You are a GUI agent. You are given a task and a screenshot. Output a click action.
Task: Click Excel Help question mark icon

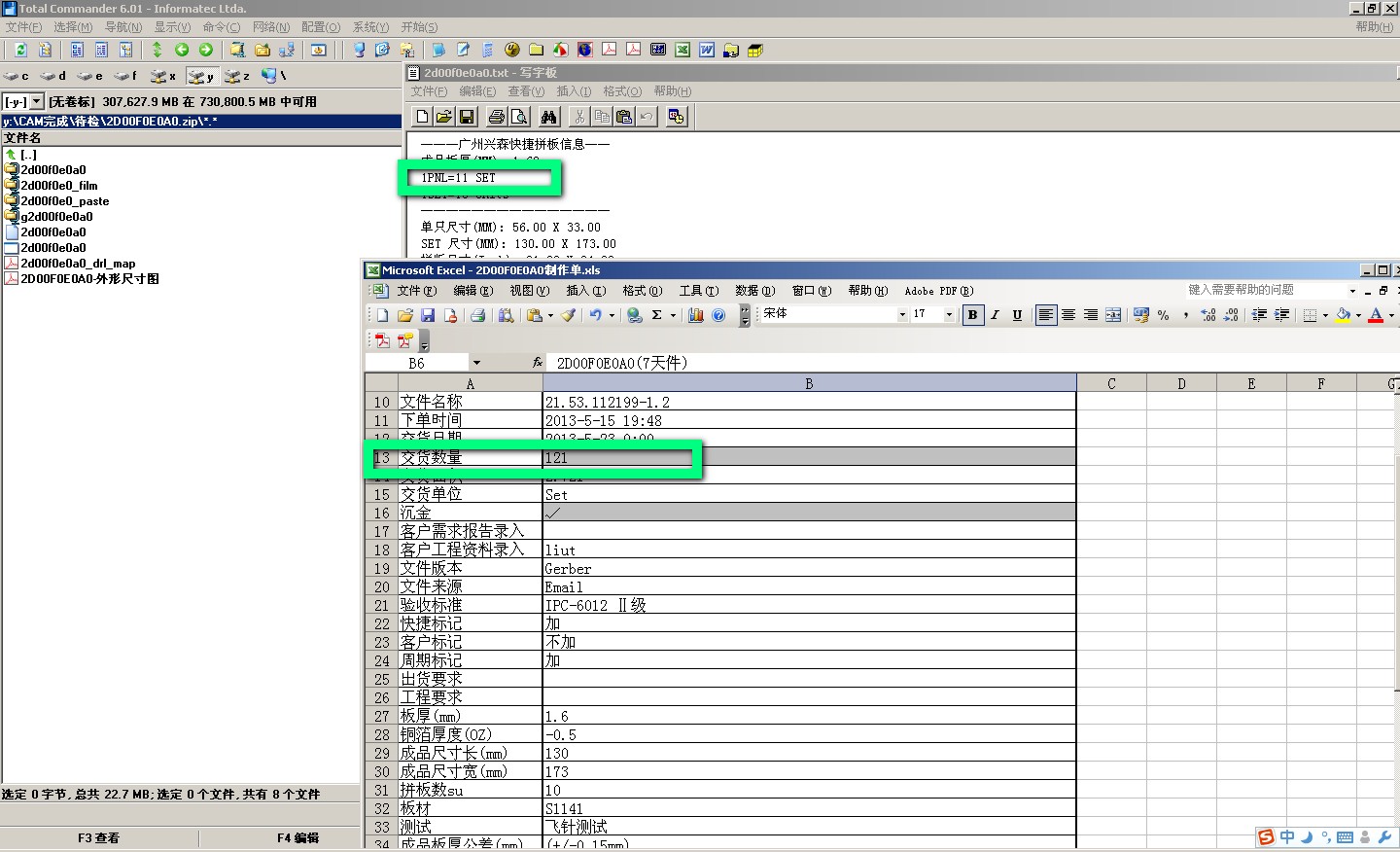tap(718, 315)
